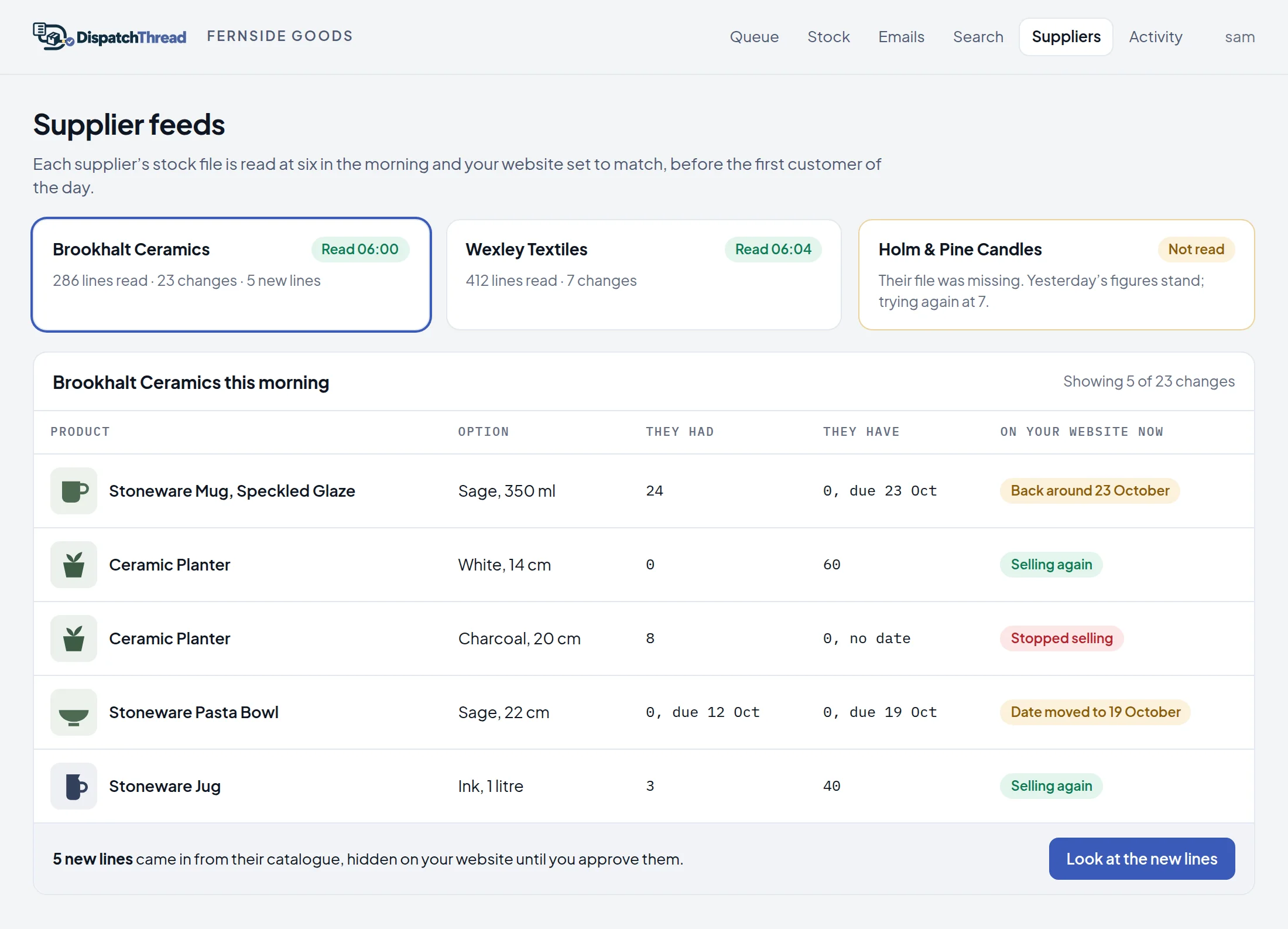Click the Ink, 1 litre option cell
Image resolution: width=1288 pixels, height=929 pixels.
491,786
